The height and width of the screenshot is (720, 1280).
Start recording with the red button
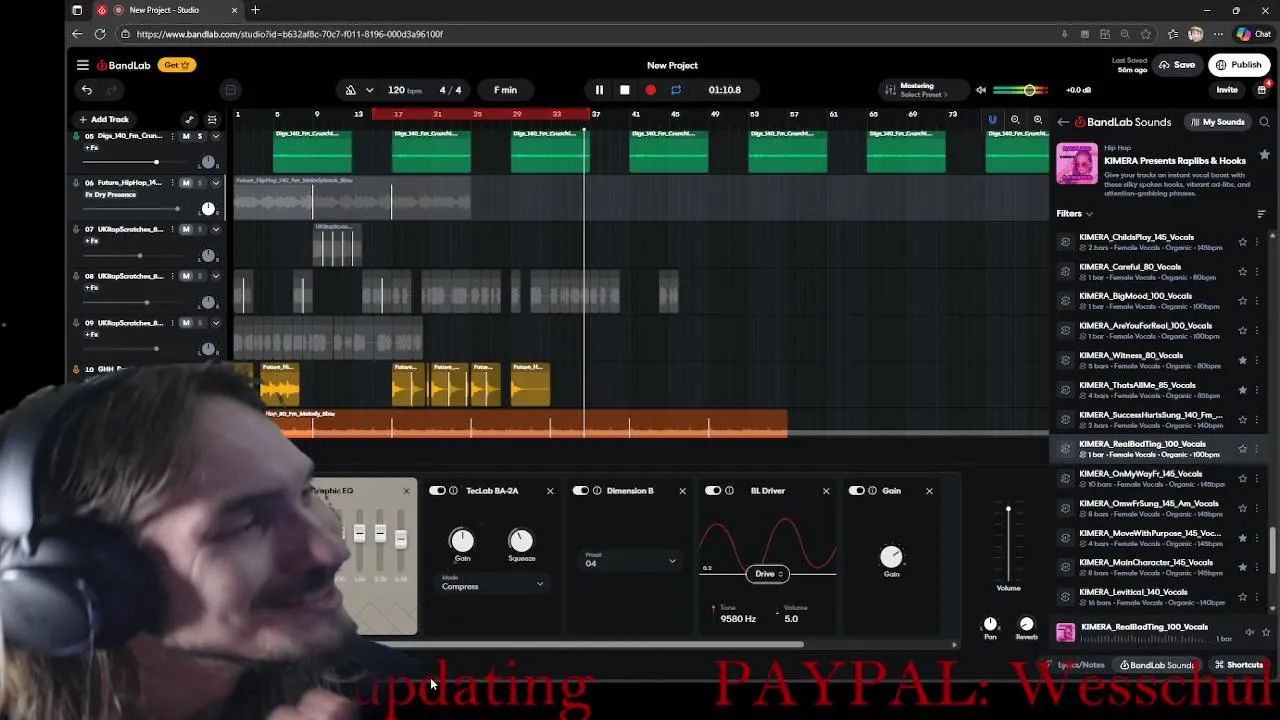(x=651, y=90)
